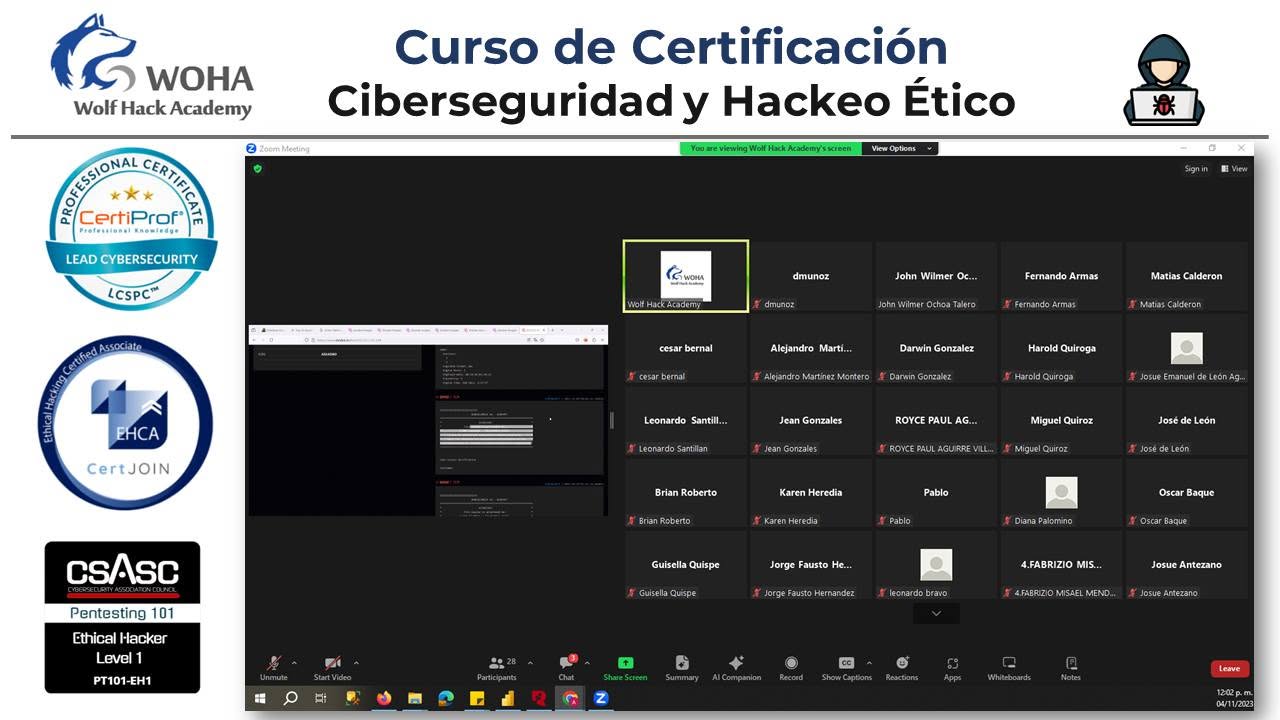1280x720 pixels.
Task: Toggle Show Captions
Action: [x=846, y=668]
